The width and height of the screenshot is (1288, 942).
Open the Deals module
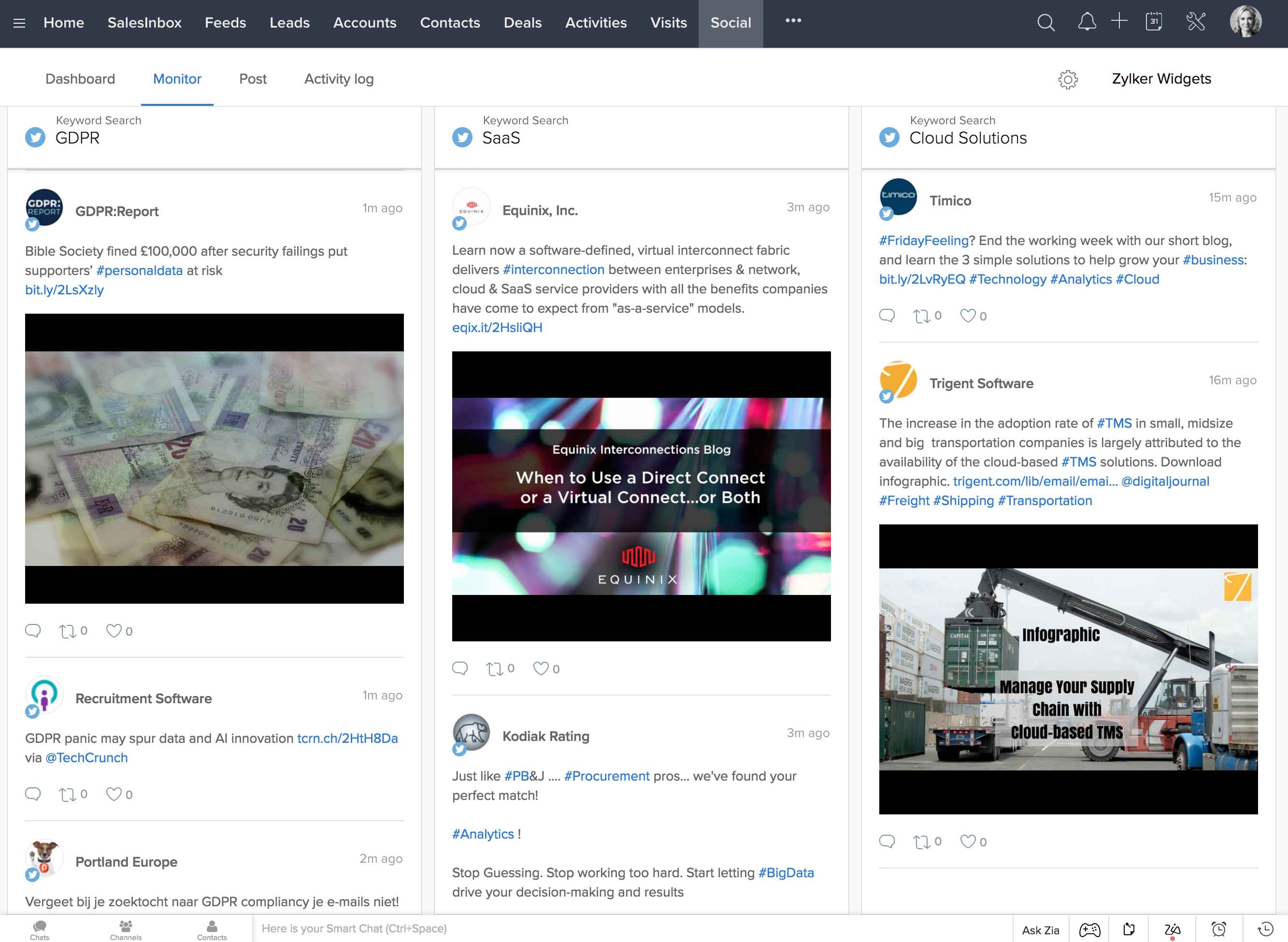(523, 23)
